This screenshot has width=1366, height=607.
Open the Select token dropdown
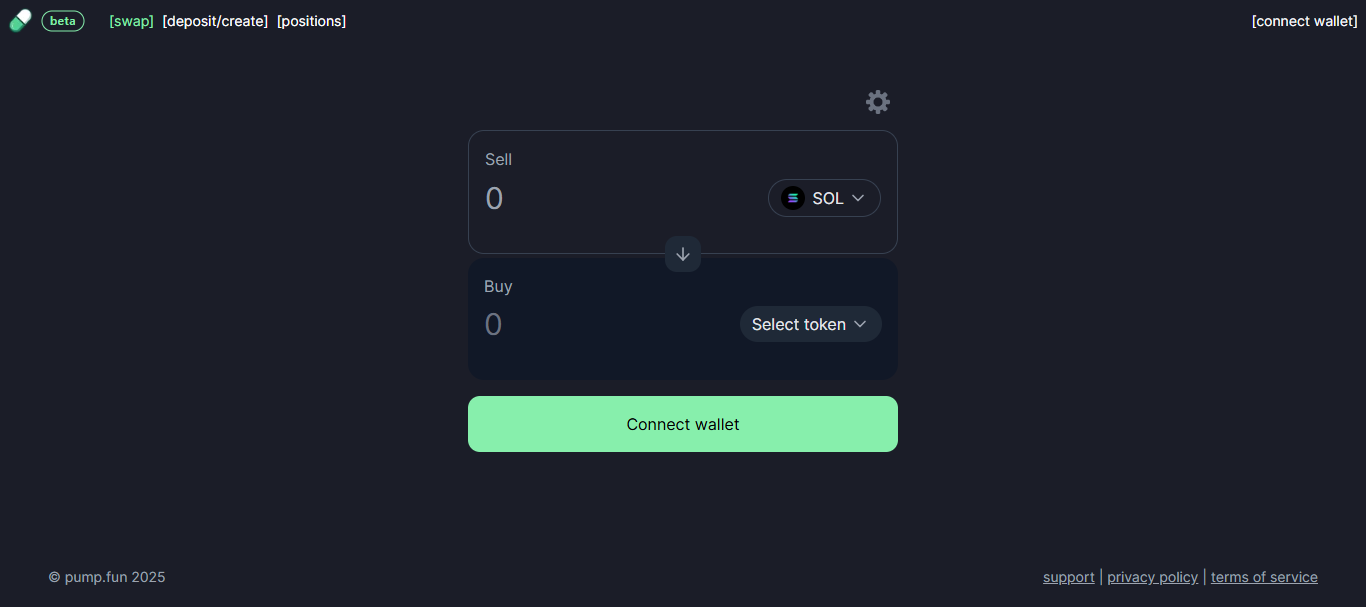[810, 324]
